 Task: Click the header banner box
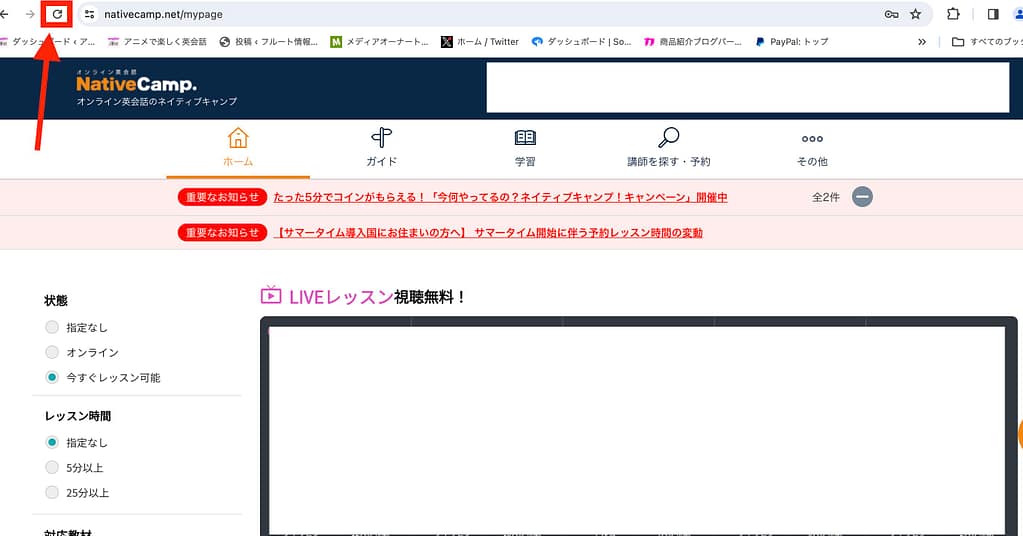click(748, 87)
